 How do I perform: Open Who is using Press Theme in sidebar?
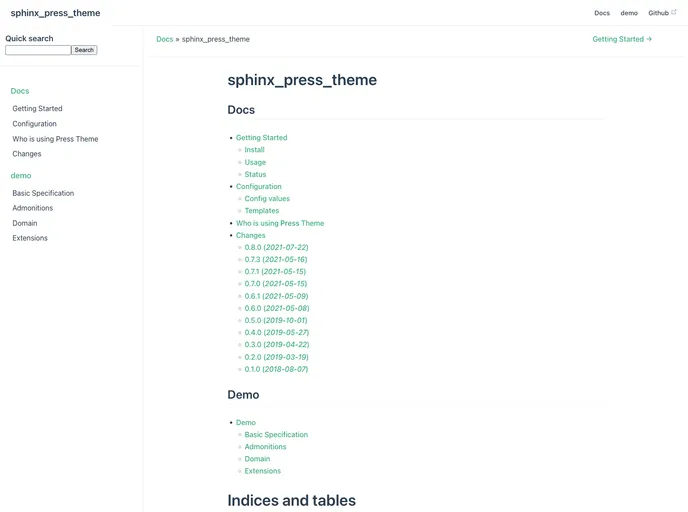tap(55, 139)
